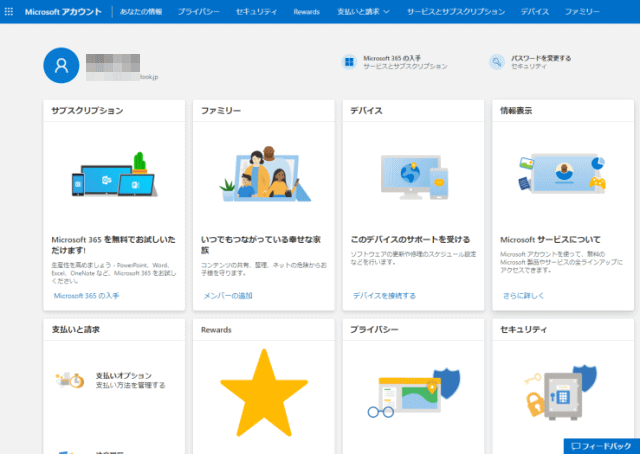Click the privacy shield illustration
Screen dimensions: 640x454
(414, 392)
